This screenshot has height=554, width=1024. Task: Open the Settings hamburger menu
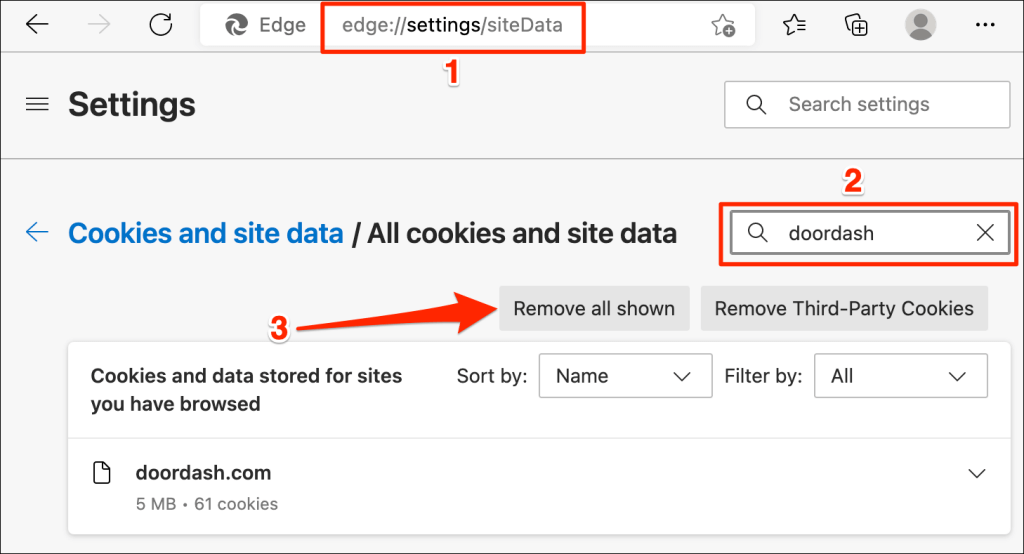(37, 104)
